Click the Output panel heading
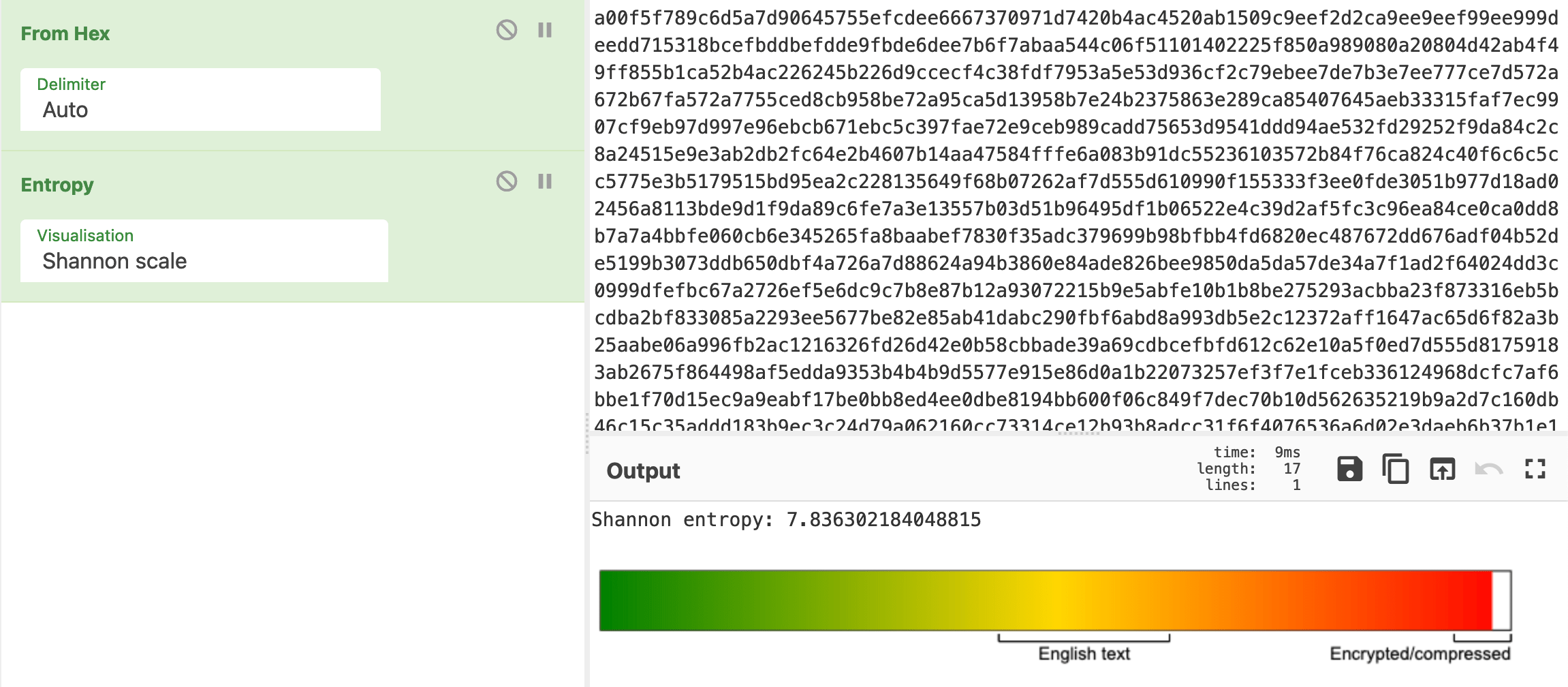This screenshot has width=1568, height=687. (x=643, y=471)
